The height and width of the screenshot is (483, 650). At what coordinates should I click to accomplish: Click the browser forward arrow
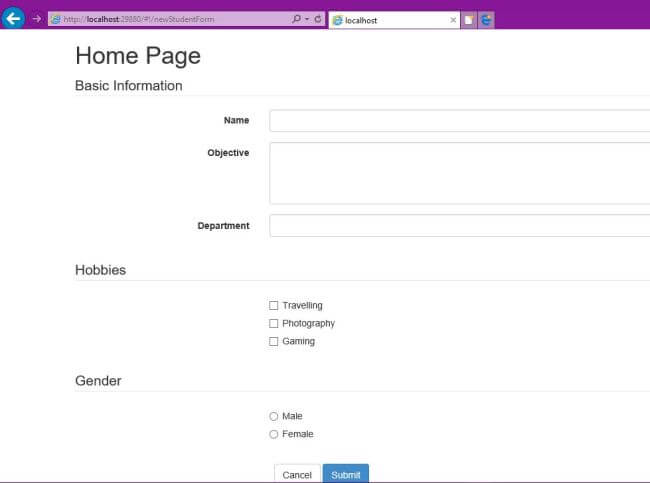(x=37, y=19)
